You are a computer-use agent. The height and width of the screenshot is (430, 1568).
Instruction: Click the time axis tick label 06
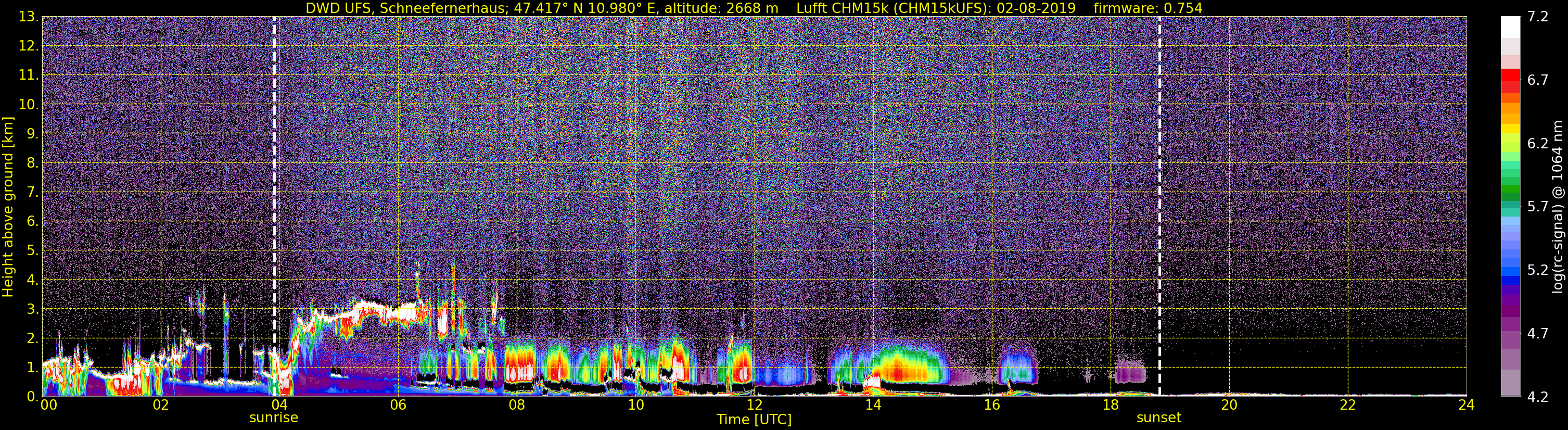coord(398,406)
